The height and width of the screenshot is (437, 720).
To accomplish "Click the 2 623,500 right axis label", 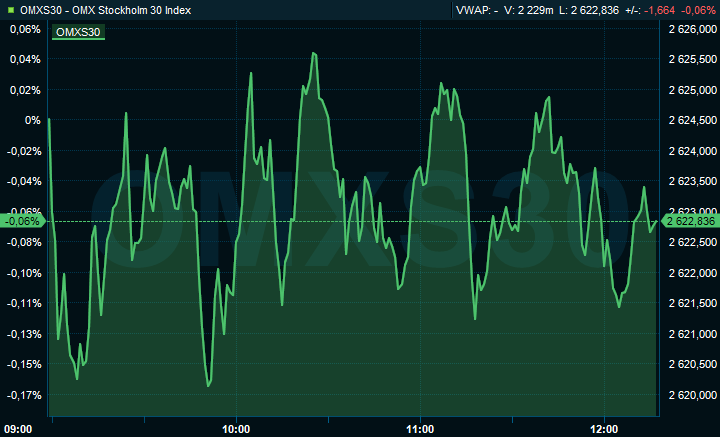I will (692, 182).
